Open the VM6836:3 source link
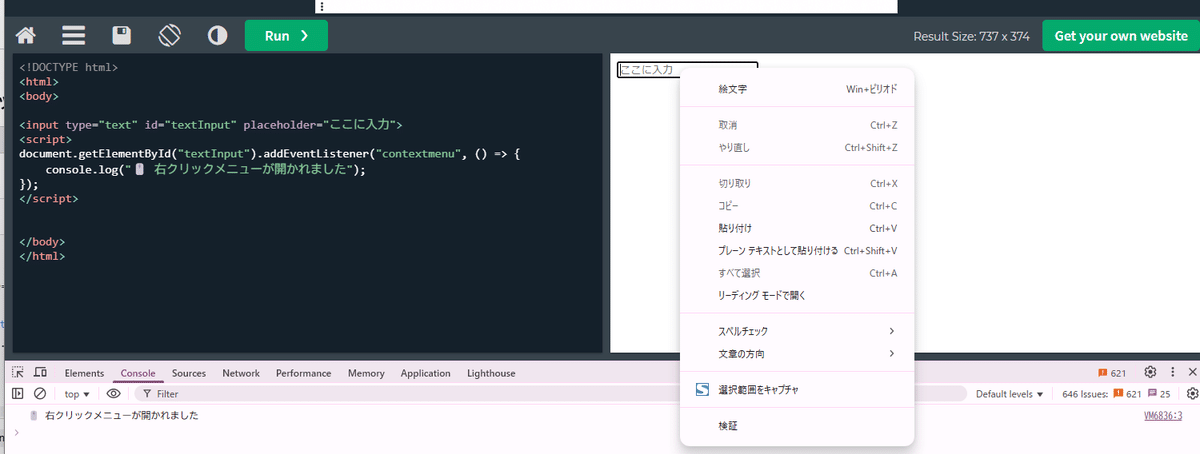 point(1163,415)
